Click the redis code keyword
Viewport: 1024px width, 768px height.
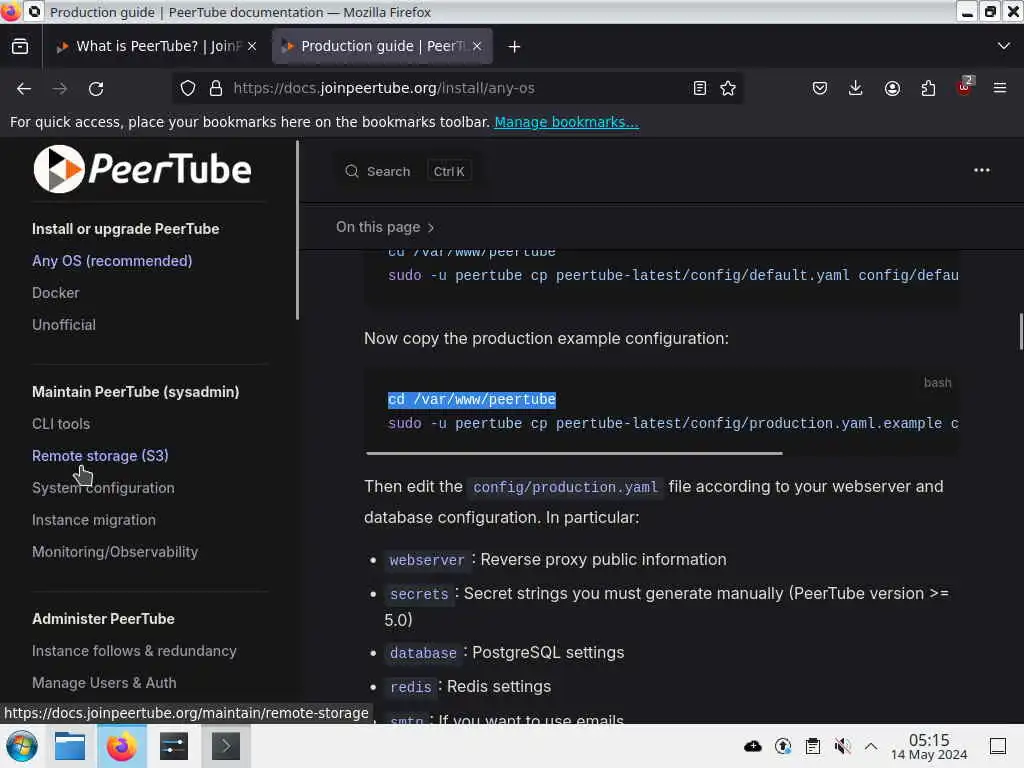(x=410, y=687)
